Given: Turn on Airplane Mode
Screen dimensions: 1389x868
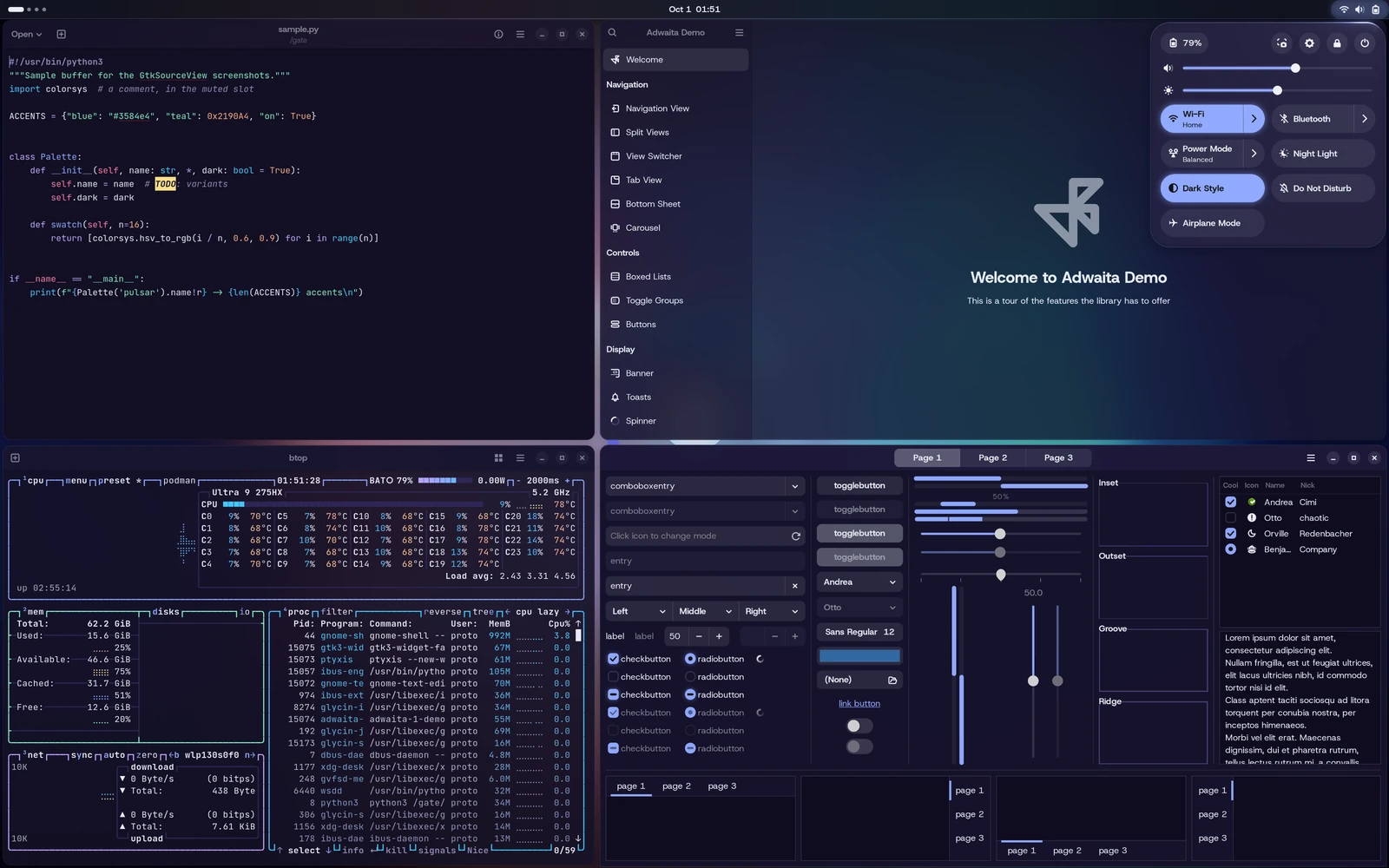Looking at the screenshot, I should point(1212,223).
